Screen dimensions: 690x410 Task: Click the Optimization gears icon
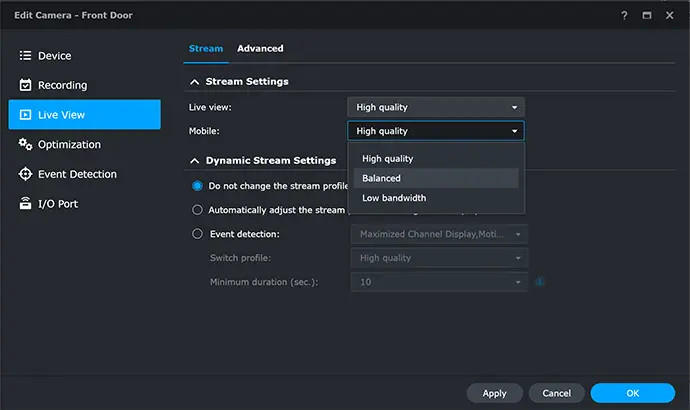point(26,145)
